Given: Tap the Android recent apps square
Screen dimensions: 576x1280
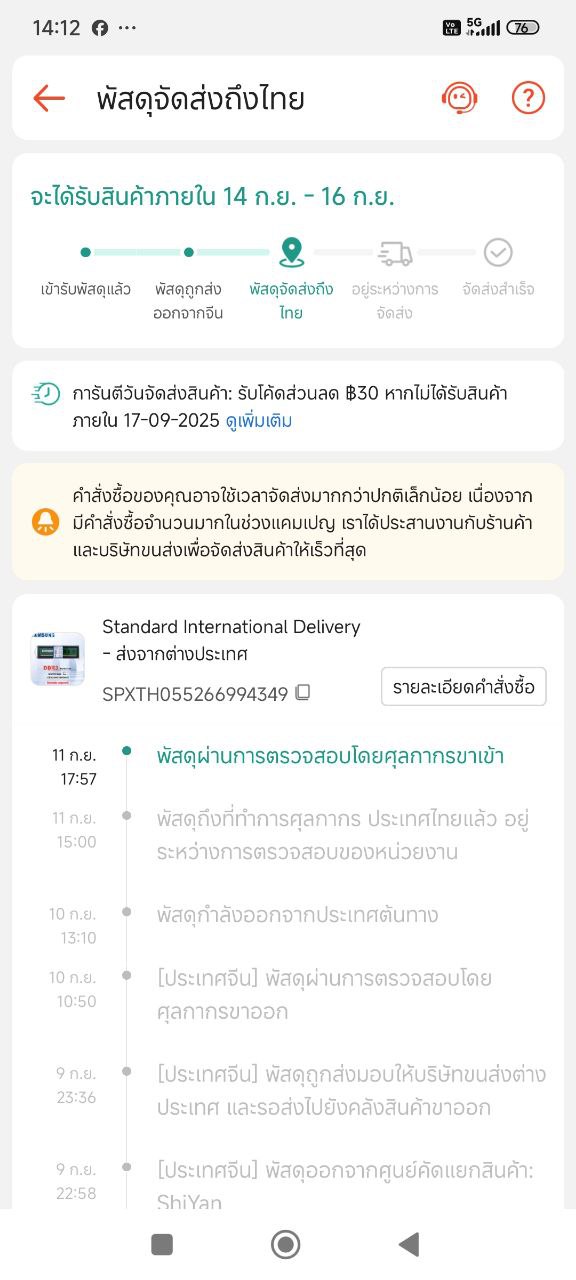Looking at the screenshot, I should click(x=162, y=1244).
